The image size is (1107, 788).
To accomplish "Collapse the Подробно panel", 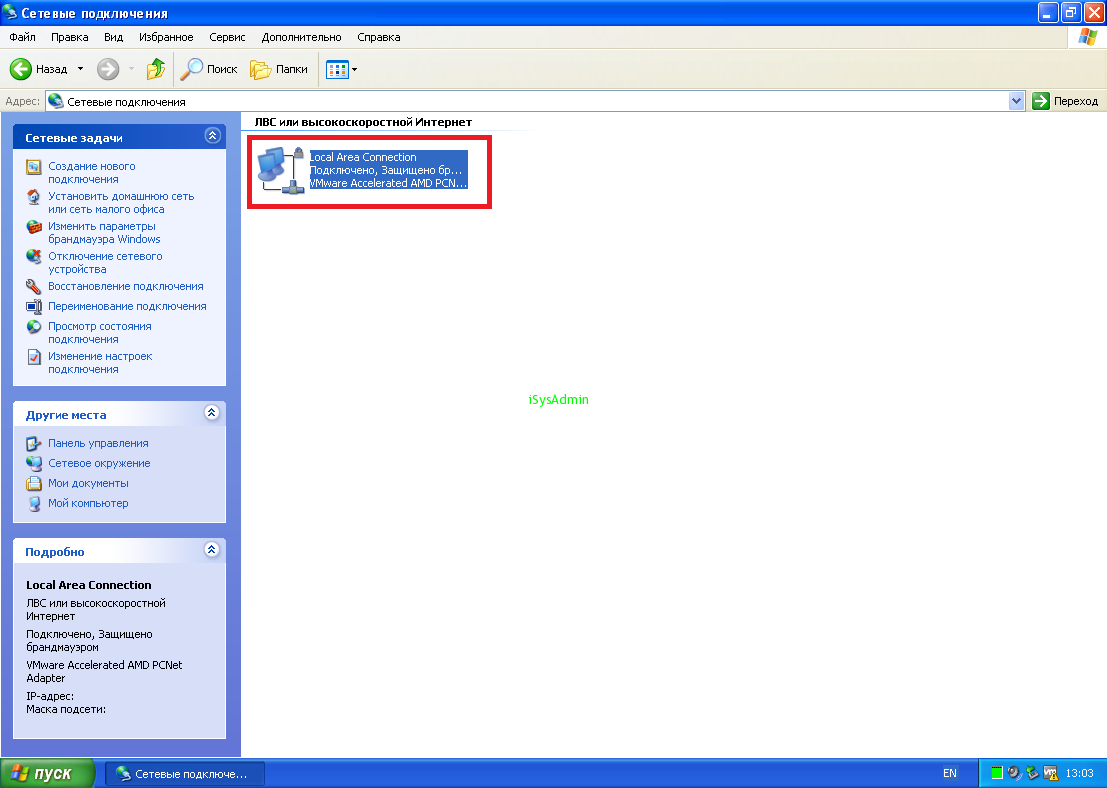I will click(x=211, y=549).
